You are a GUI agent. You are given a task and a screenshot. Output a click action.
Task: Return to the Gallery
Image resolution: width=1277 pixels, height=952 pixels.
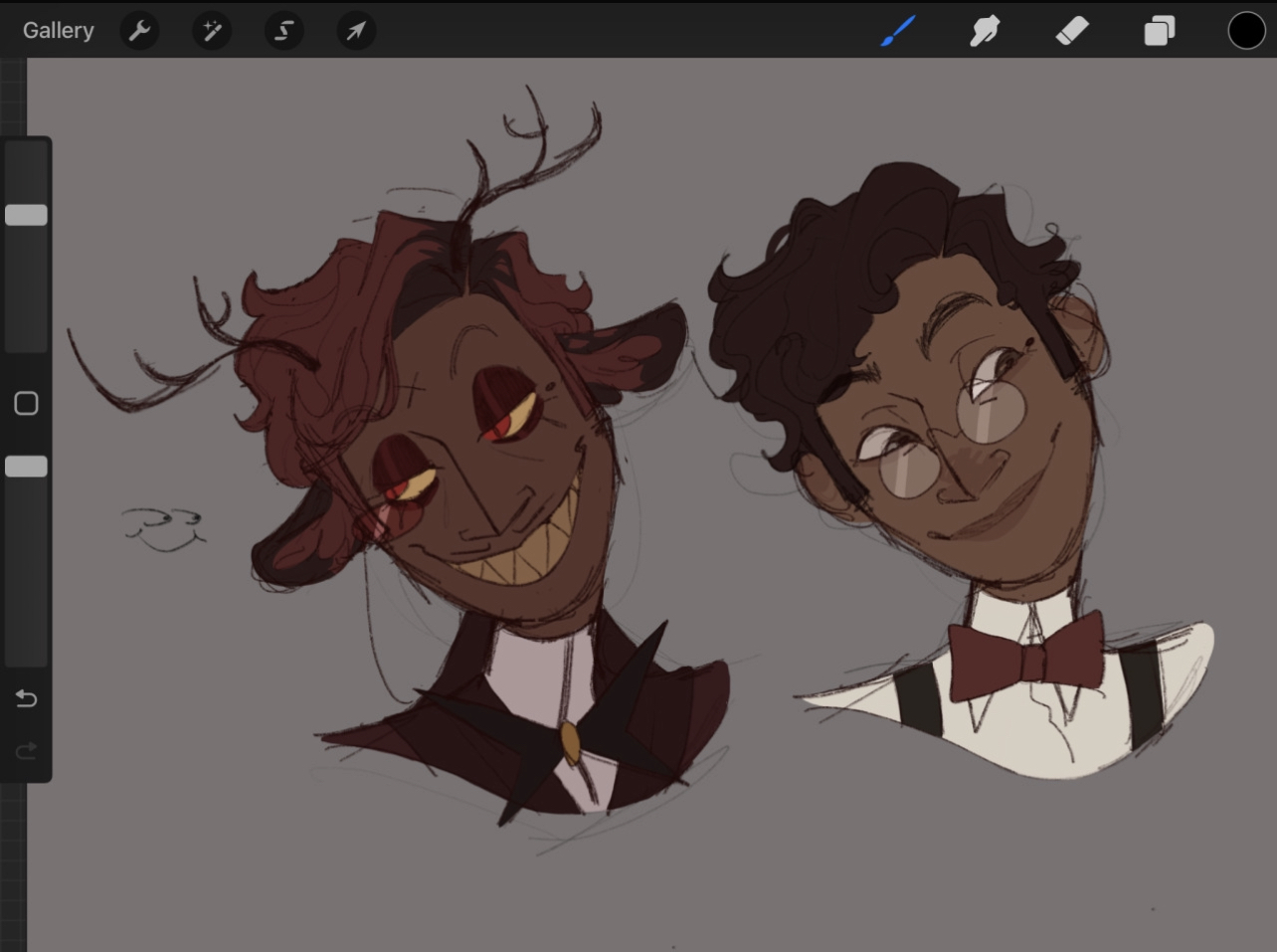(58, 30)
